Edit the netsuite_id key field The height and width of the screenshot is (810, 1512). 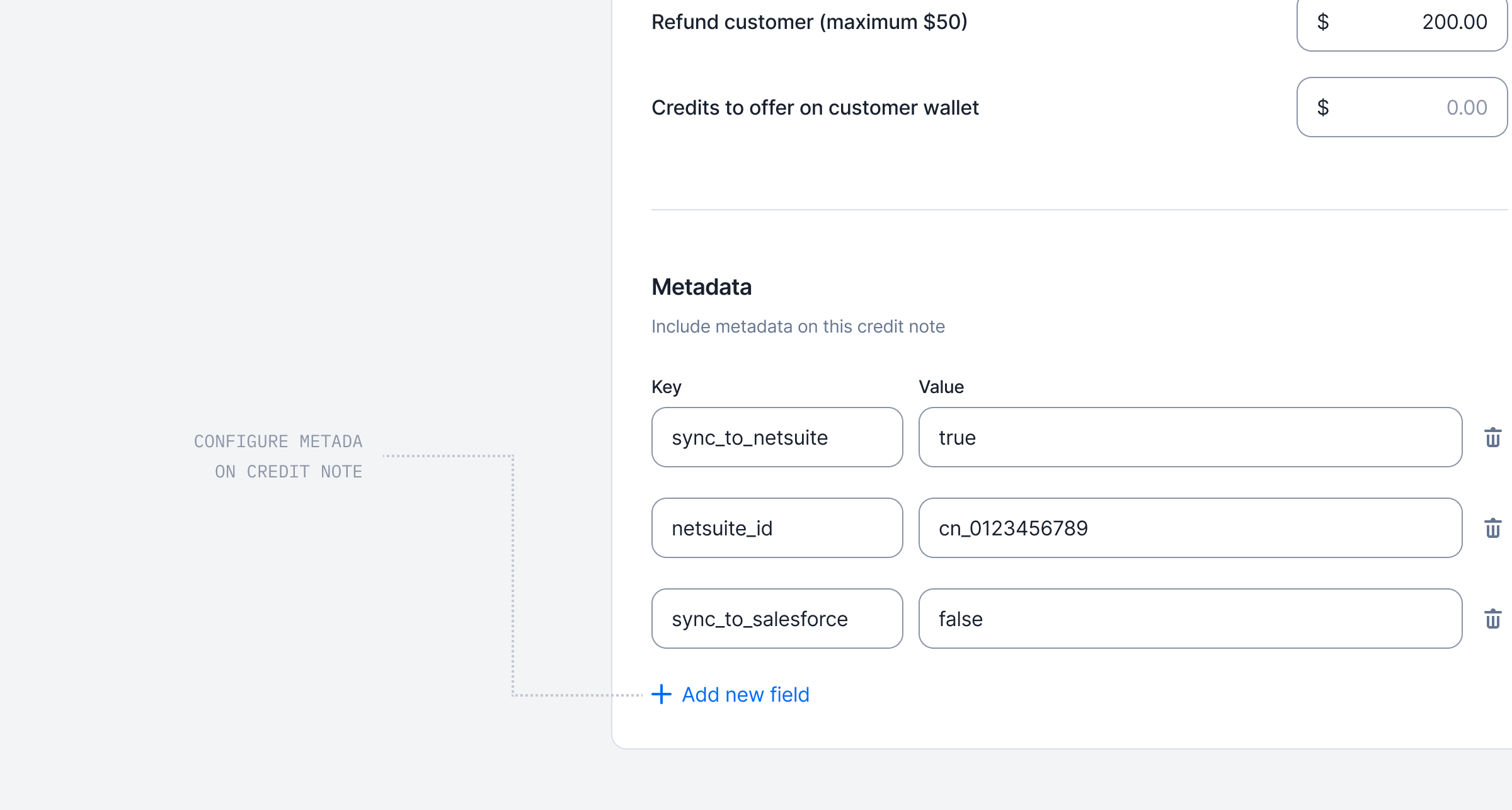coord(777,528)
